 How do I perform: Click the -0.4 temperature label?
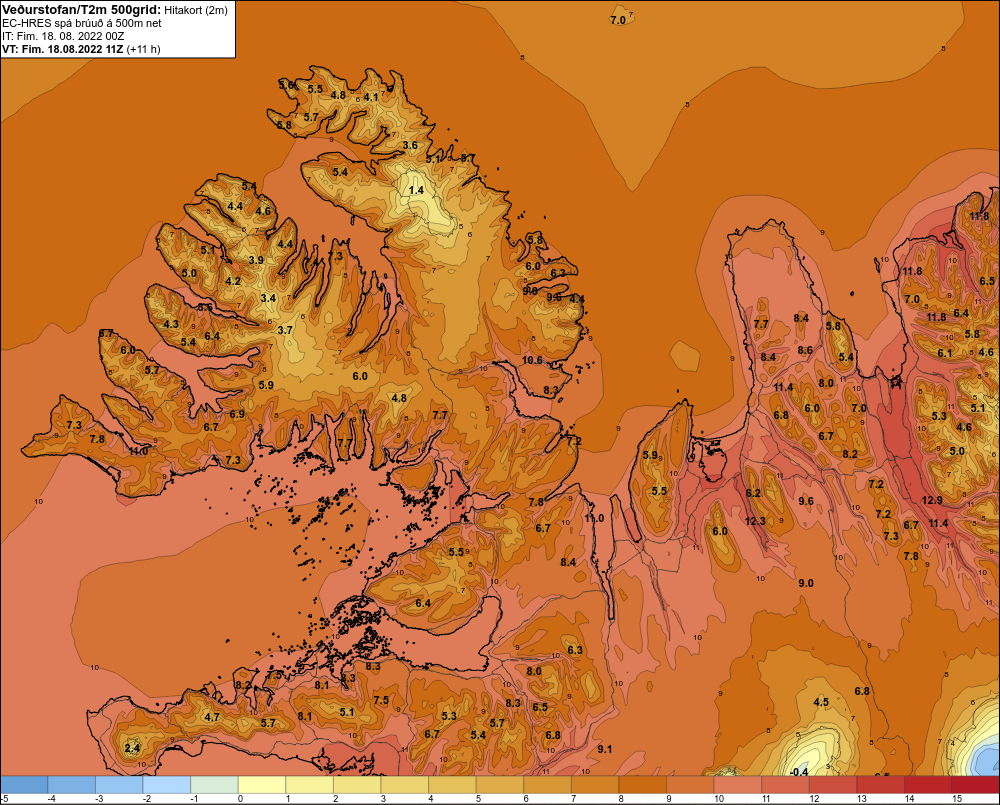coord(798,772)
